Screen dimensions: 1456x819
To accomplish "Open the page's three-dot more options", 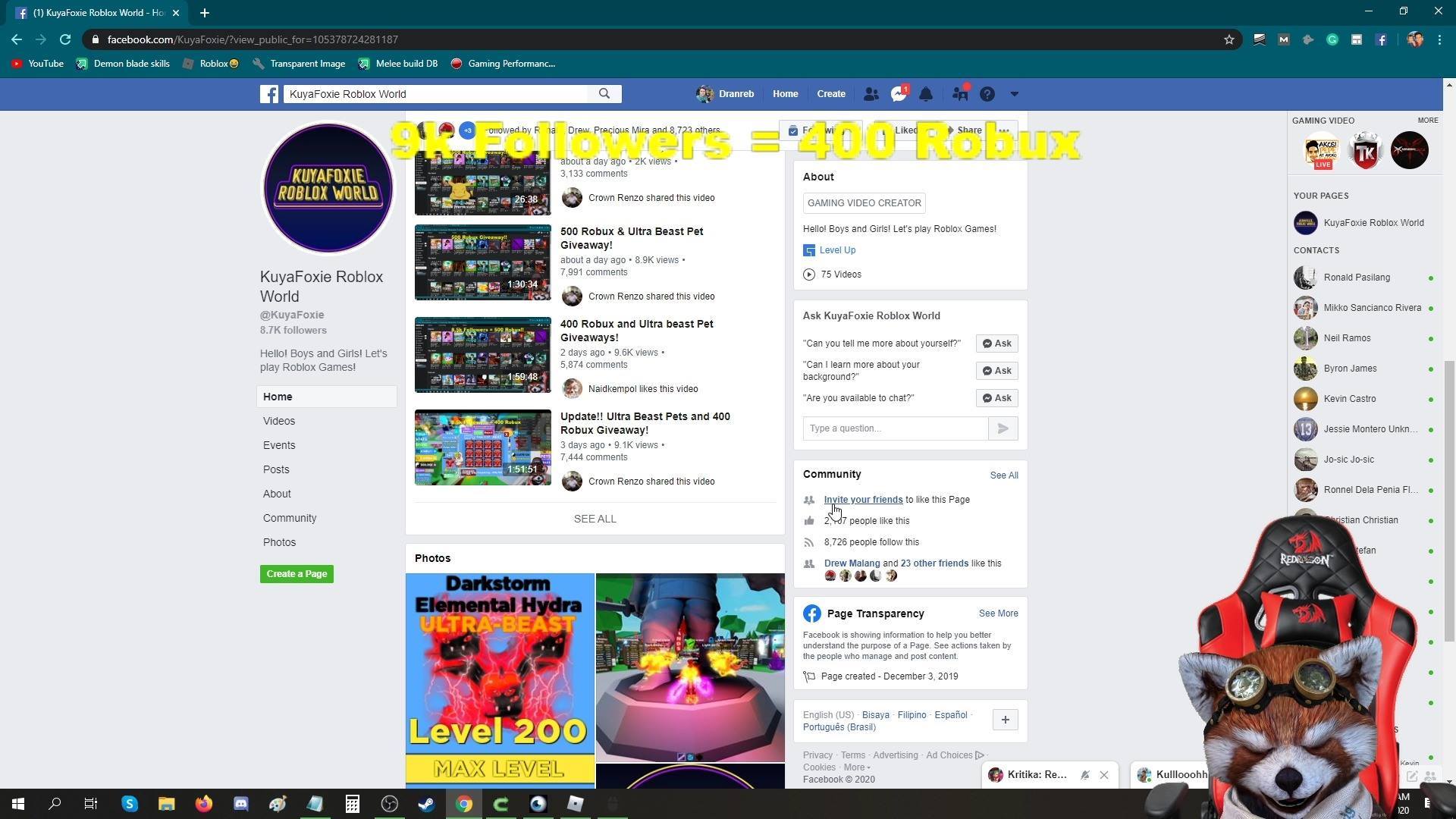I will click(x=1004, y=130).
